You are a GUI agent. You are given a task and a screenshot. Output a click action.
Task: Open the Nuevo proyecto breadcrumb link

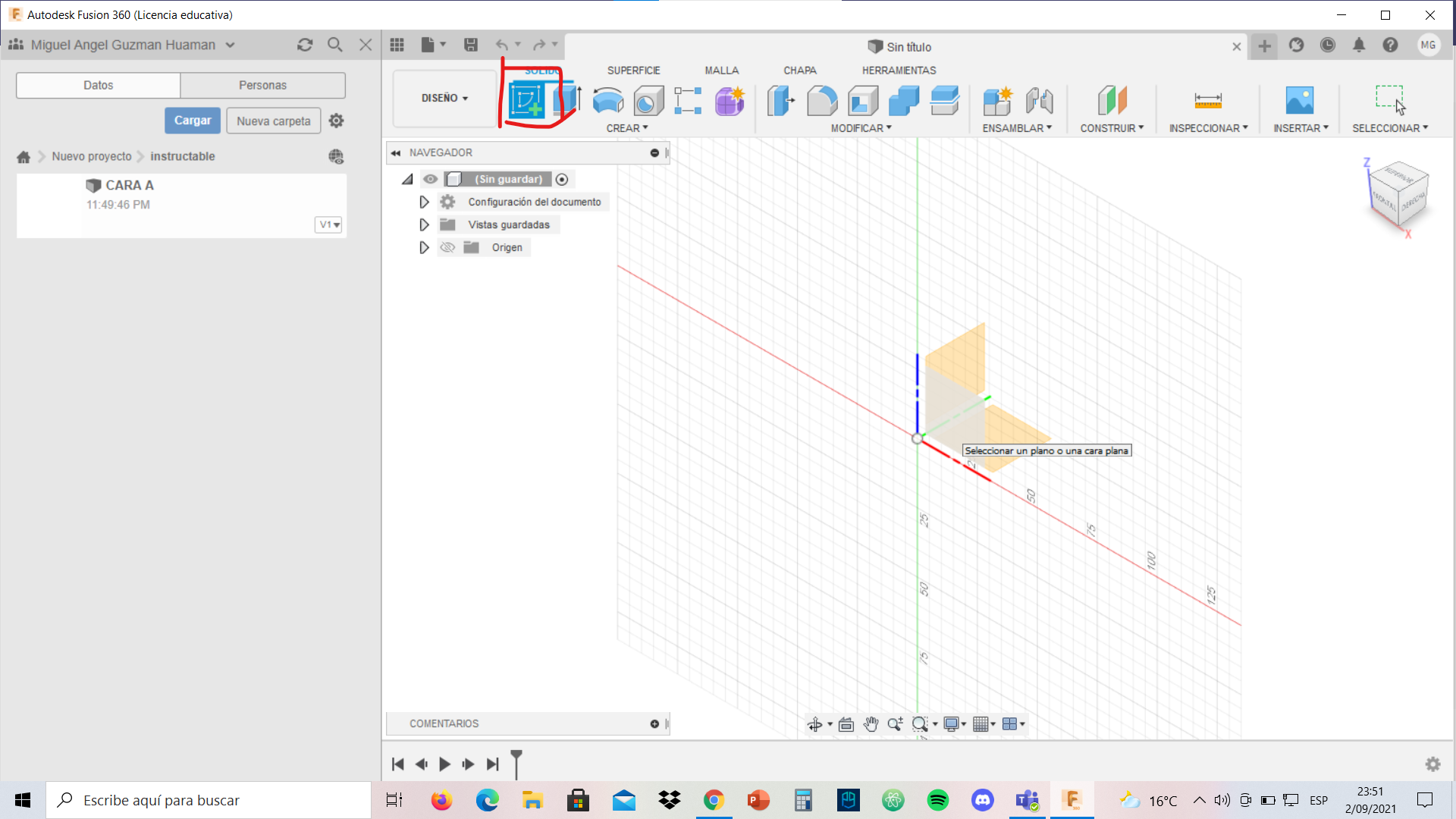tap(92, 156)
